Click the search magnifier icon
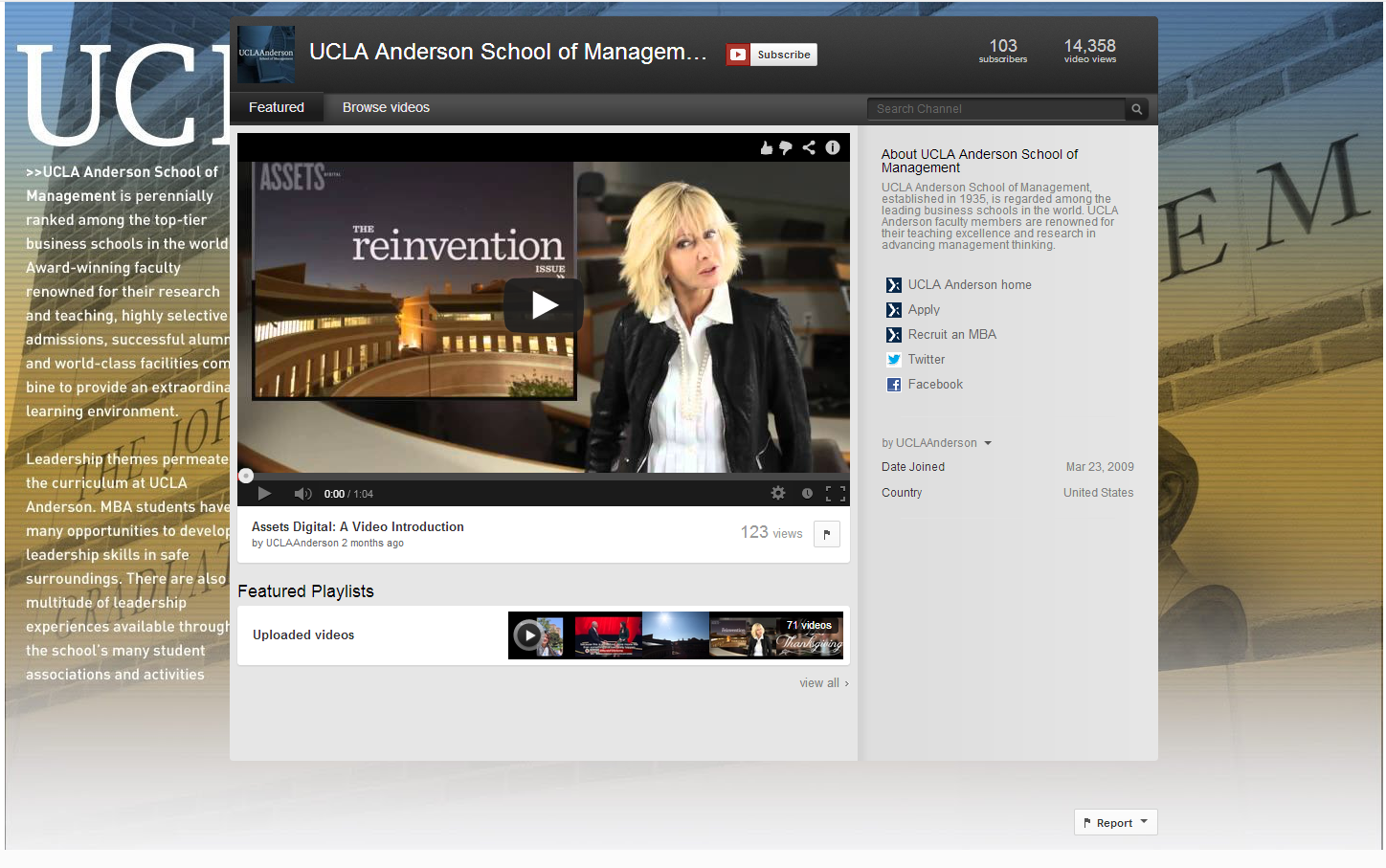 click(x=1136, y=109)
